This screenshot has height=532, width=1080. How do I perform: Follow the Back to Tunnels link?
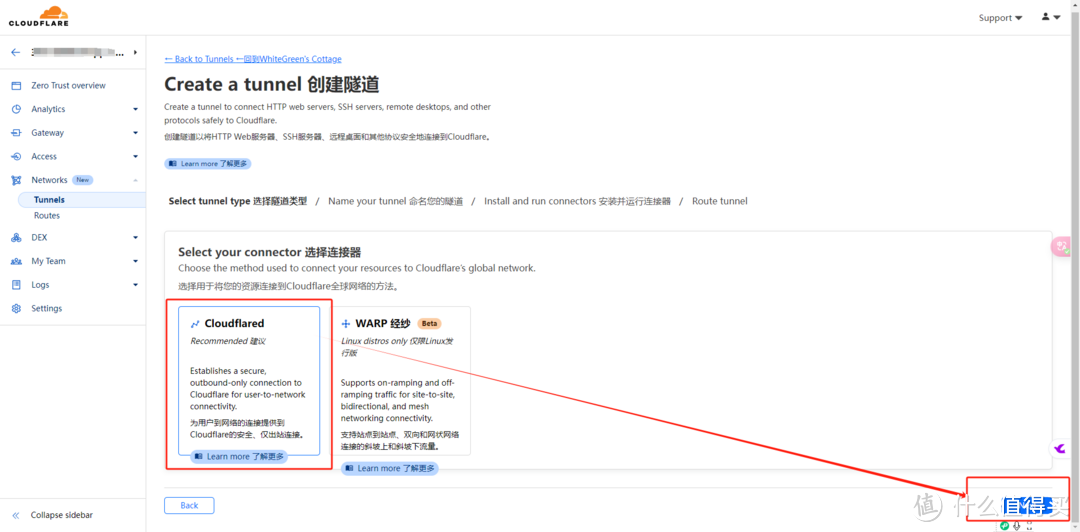[x=253, y=59]
